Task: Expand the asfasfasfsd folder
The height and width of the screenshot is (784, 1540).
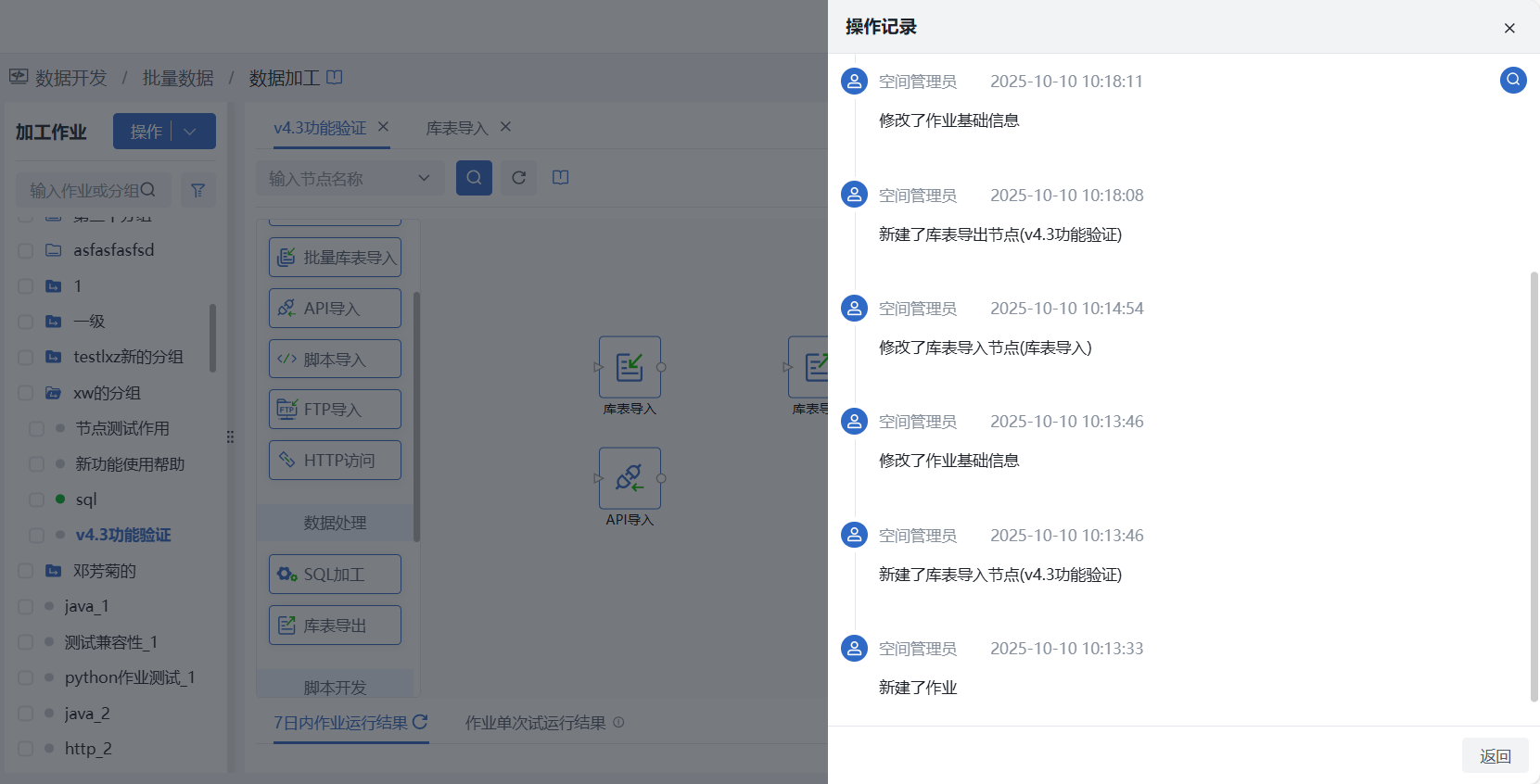Action: click(x=54, y=250)
